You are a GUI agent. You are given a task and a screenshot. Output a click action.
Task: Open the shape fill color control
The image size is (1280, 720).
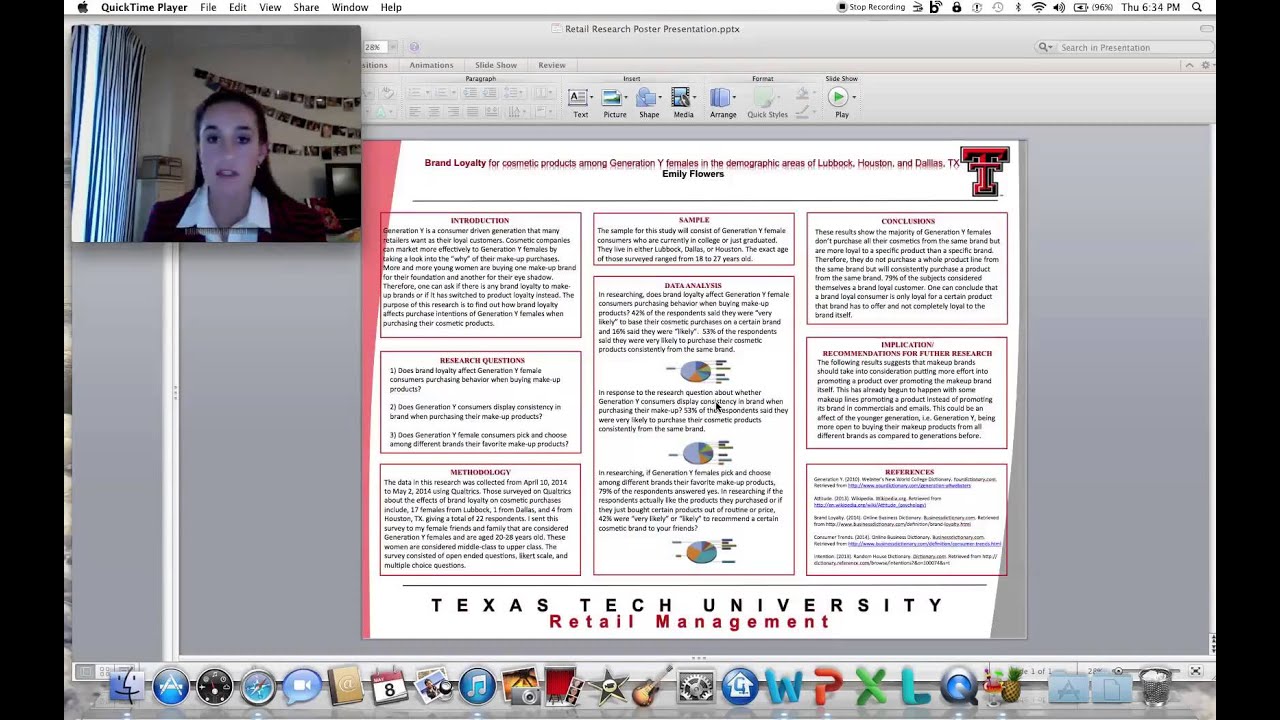[802, 93]
